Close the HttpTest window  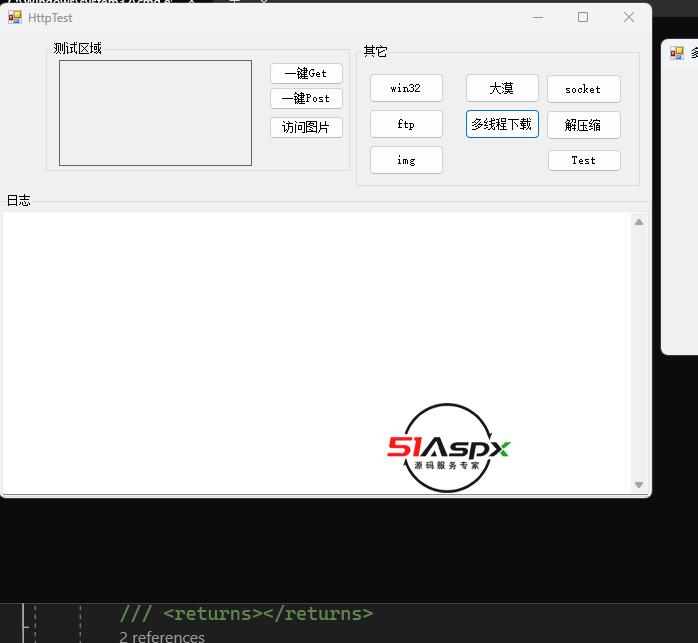pyautogui.click(x=629, y=17)
